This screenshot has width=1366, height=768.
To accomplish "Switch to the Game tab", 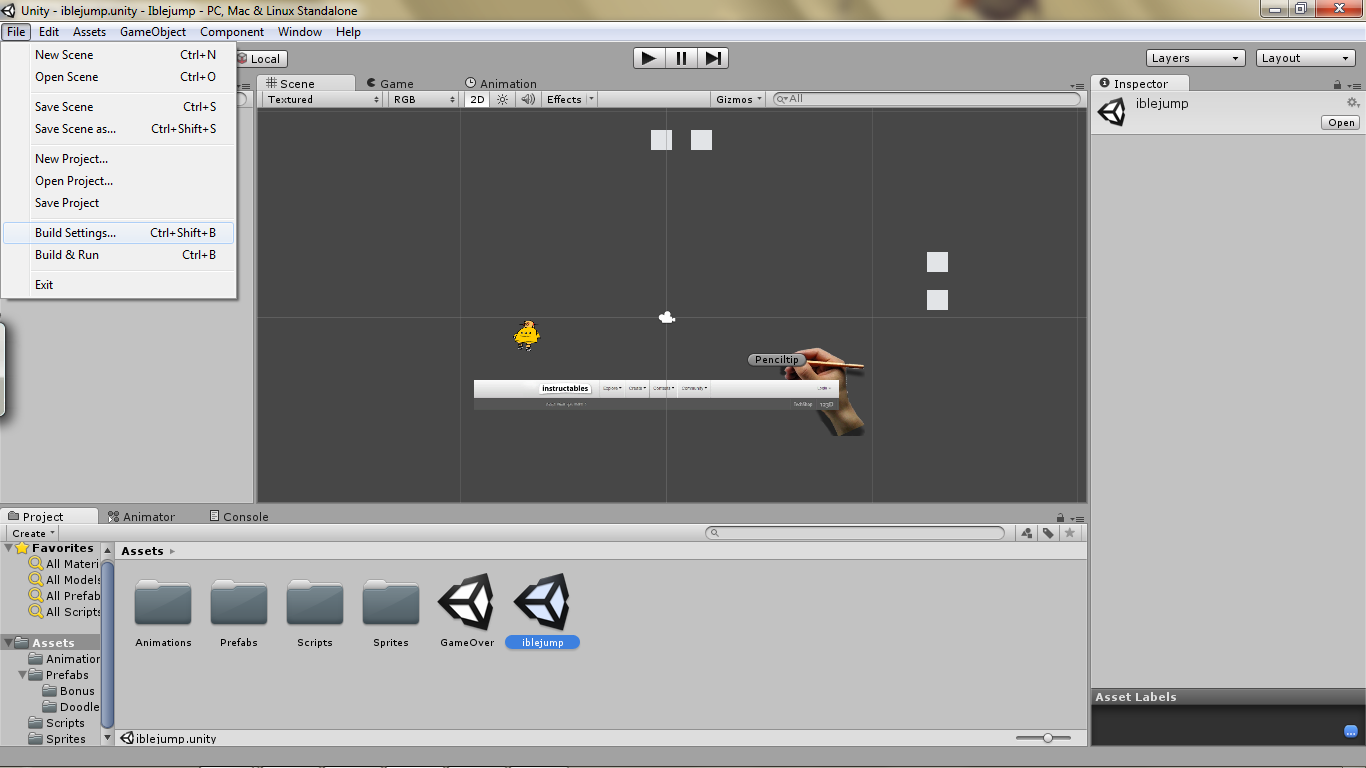I will coord(389,83).
